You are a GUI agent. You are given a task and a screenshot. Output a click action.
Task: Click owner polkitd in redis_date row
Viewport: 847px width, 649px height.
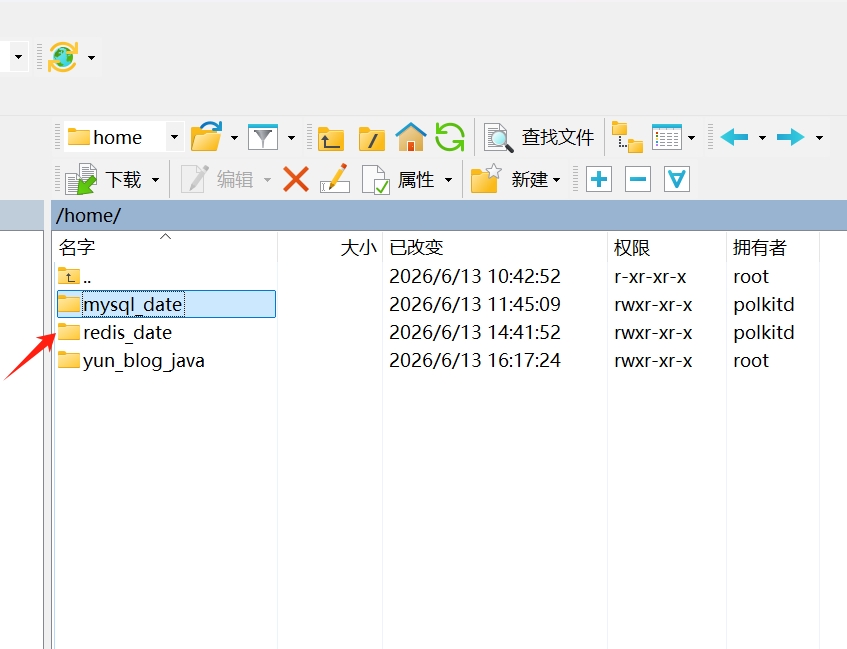click(x=764, y=332)
